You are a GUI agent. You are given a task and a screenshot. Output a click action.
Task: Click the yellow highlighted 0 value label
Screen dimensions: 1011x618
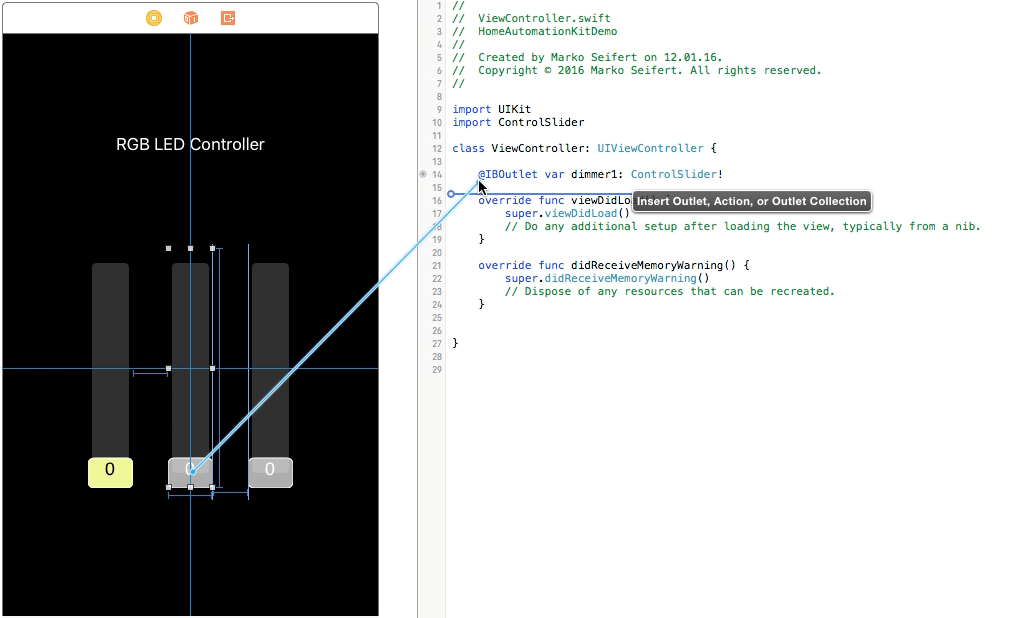pyautogui.click(x=110, y=471)
